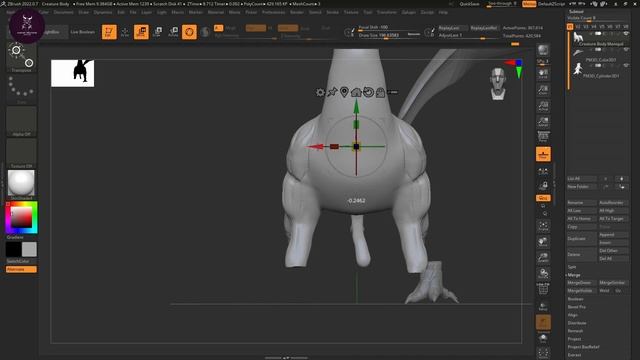Click the Zoom icon in right shelf

[543, 90]
